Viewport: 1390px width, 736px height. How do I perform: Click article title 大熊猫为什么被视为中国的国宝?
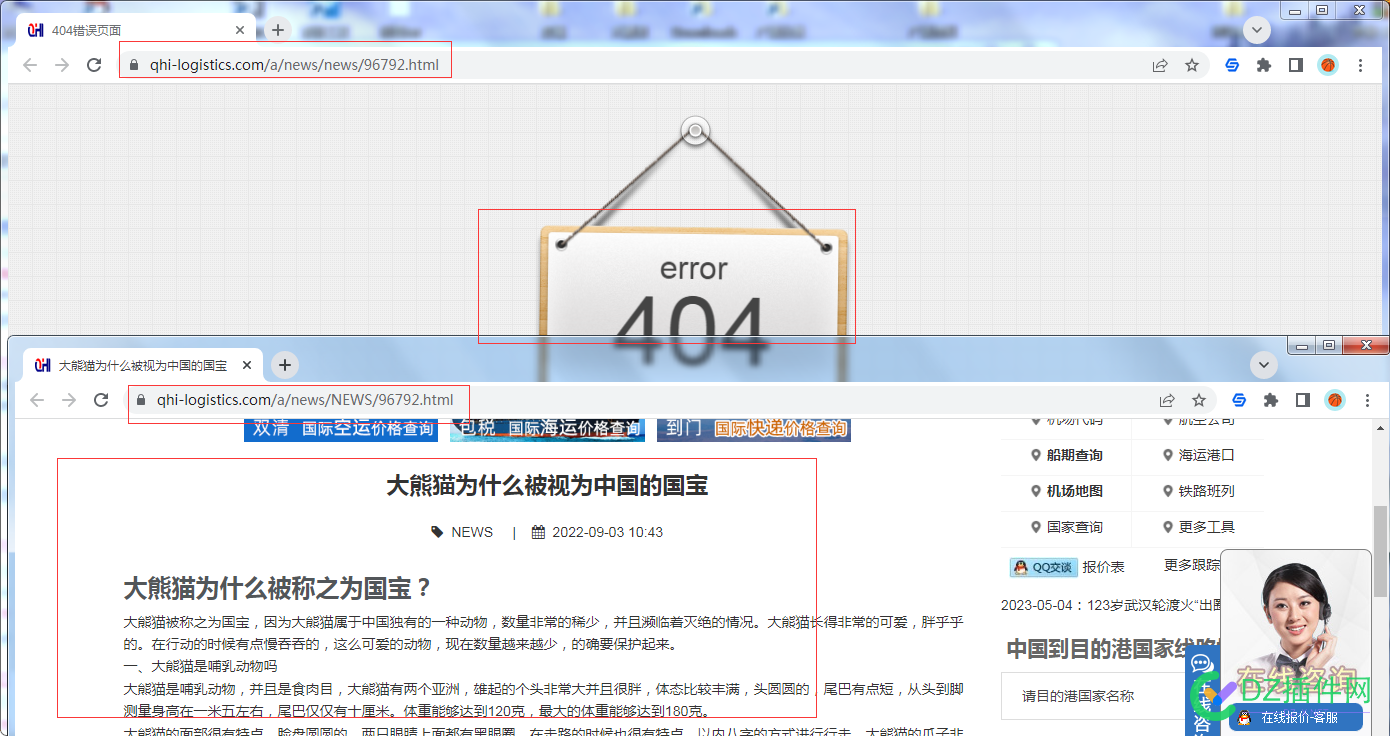(547, 487)
